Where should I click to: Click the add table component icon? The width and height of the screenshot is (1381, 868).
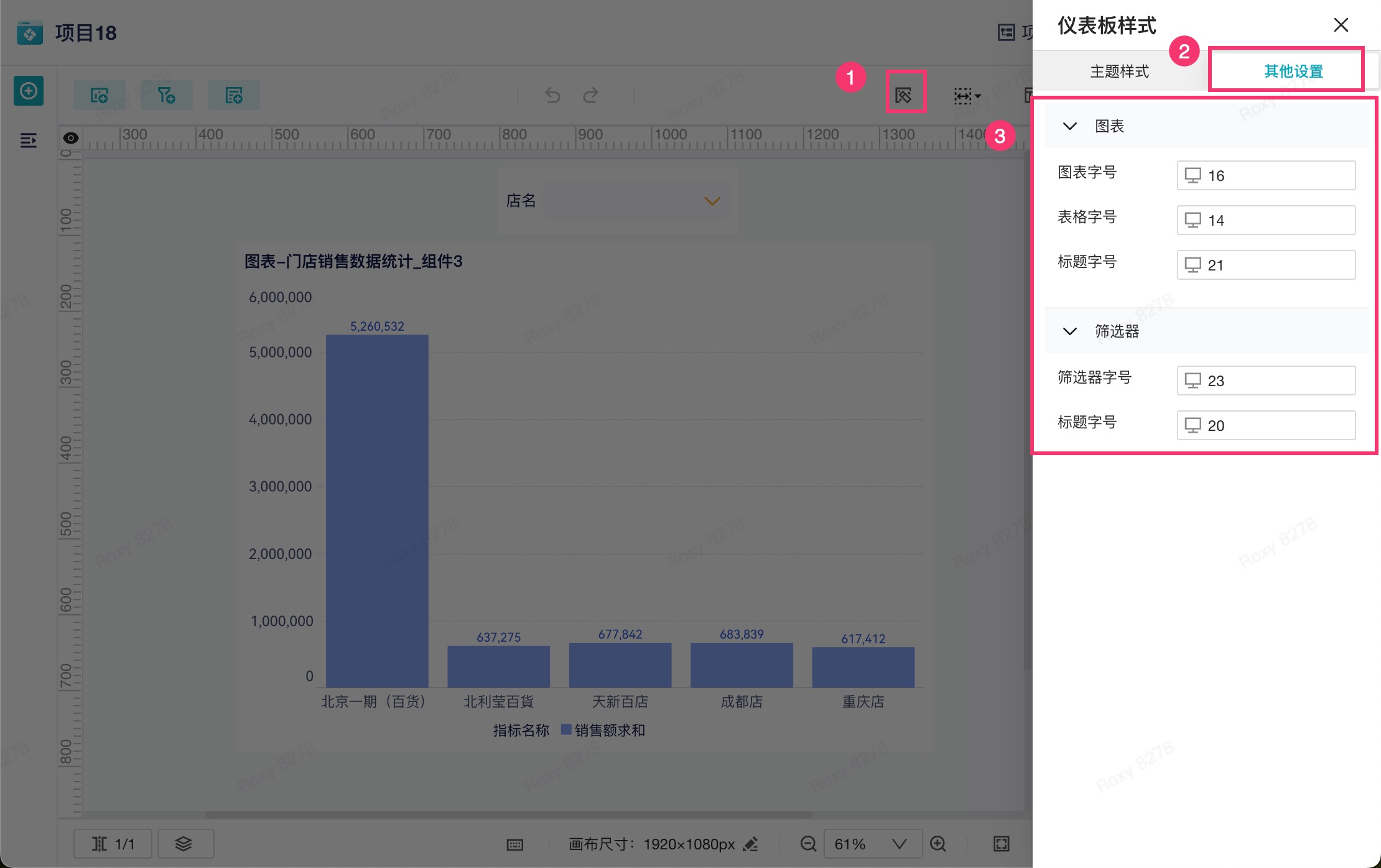[234, 95]
